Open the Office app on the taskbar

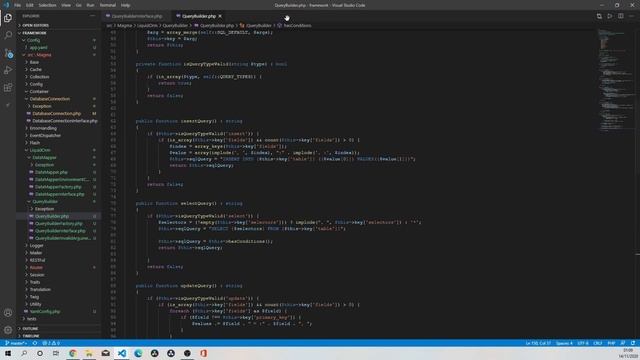[x=203, y=353]
